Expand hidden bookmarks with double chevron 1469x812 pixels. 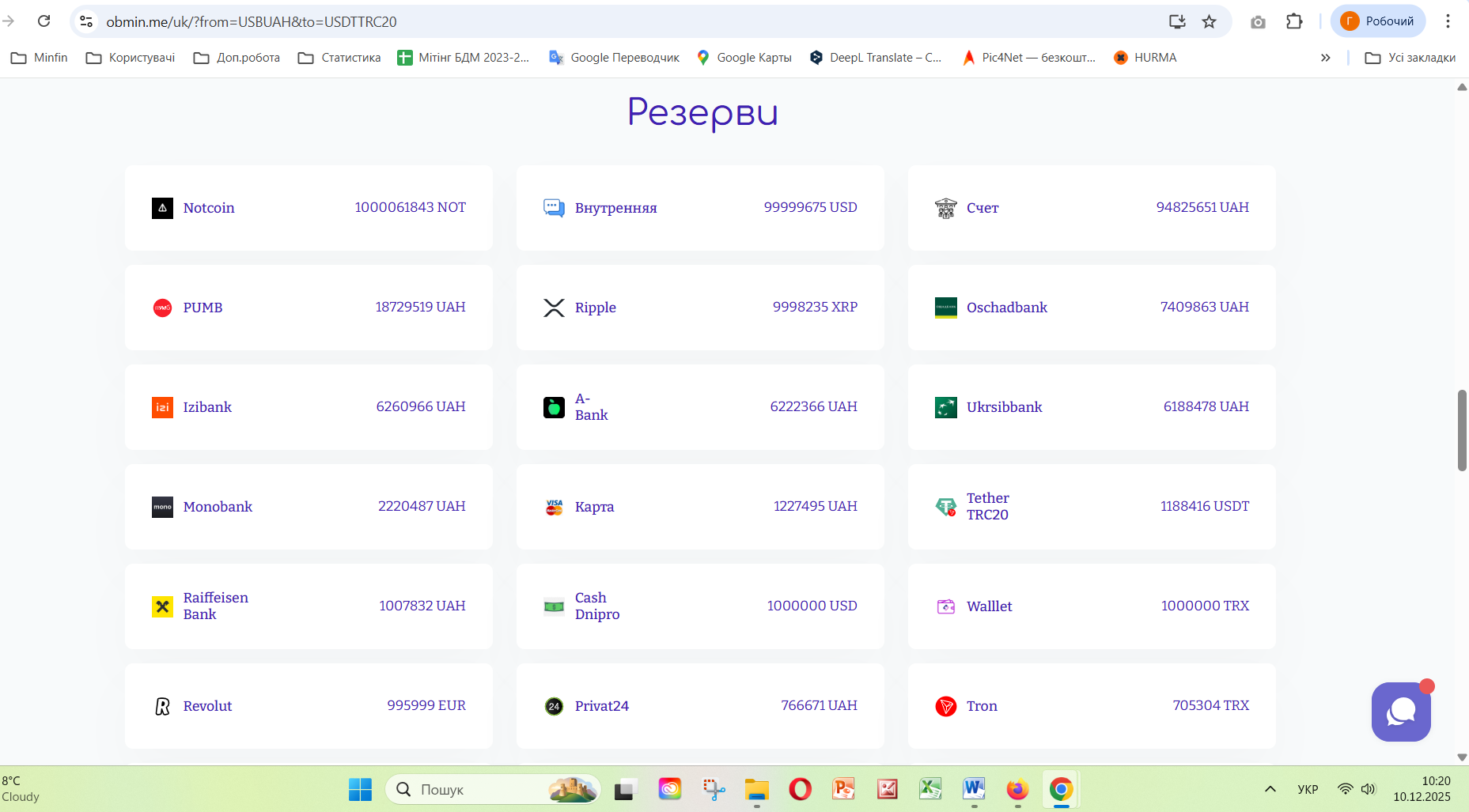pos(1326,58)
